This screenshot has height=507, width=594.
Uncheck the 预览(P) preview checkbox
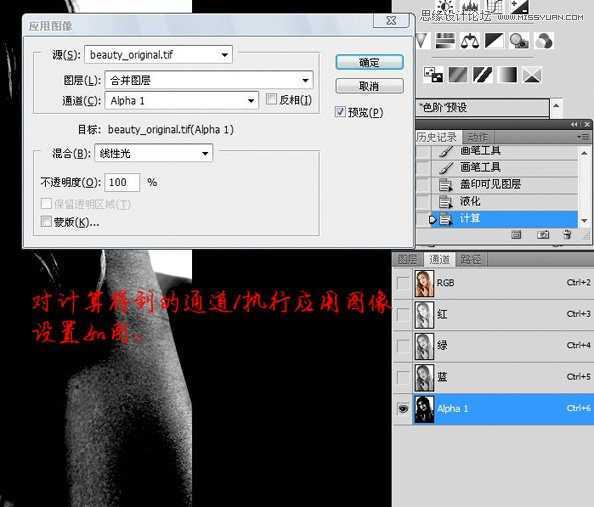point(340,112)
